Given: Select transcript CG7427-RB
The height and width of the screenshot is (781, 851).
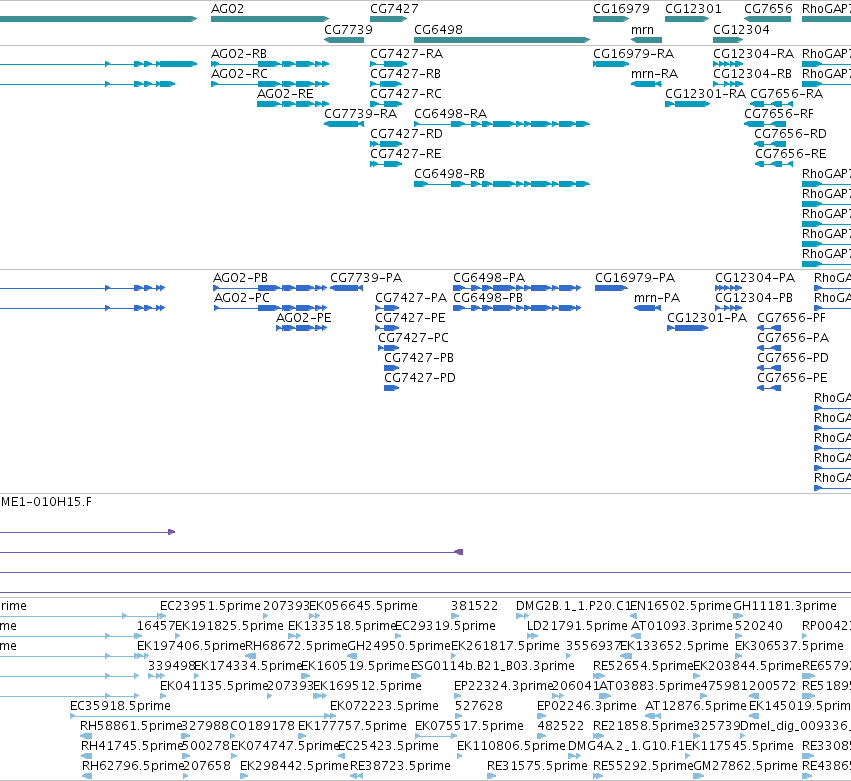Looking at the screenshot, I should [x=386, y=84].
